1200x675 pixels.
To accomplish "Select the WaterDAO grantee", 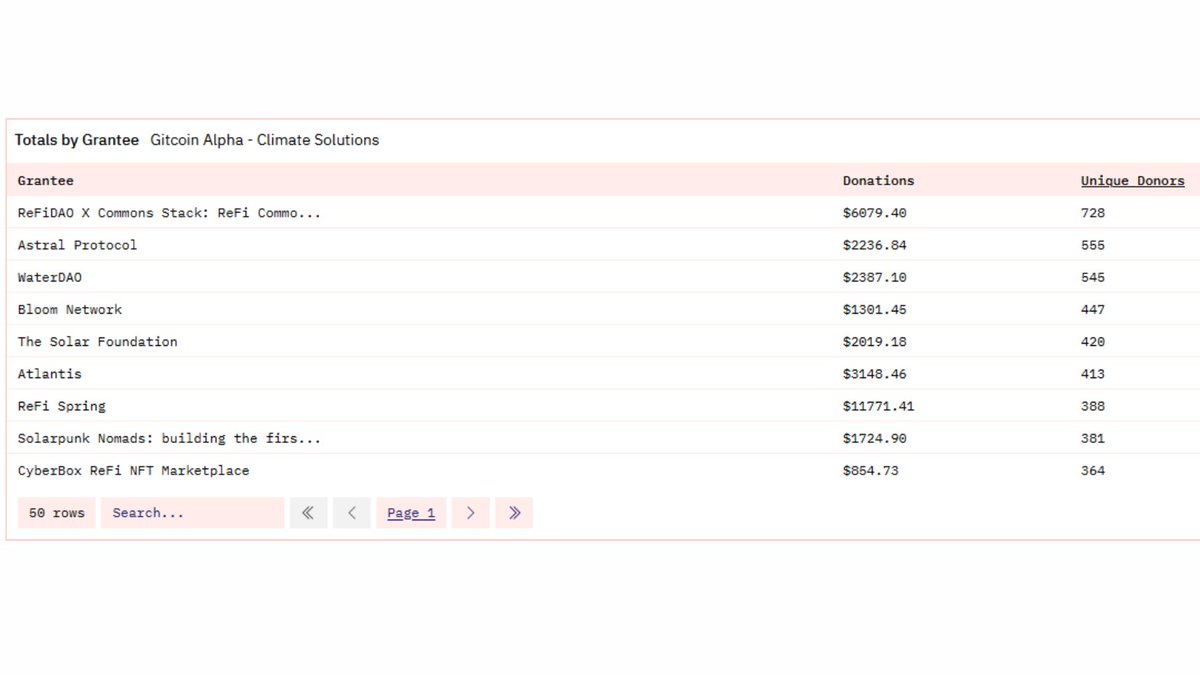I will tap(50, 277).
